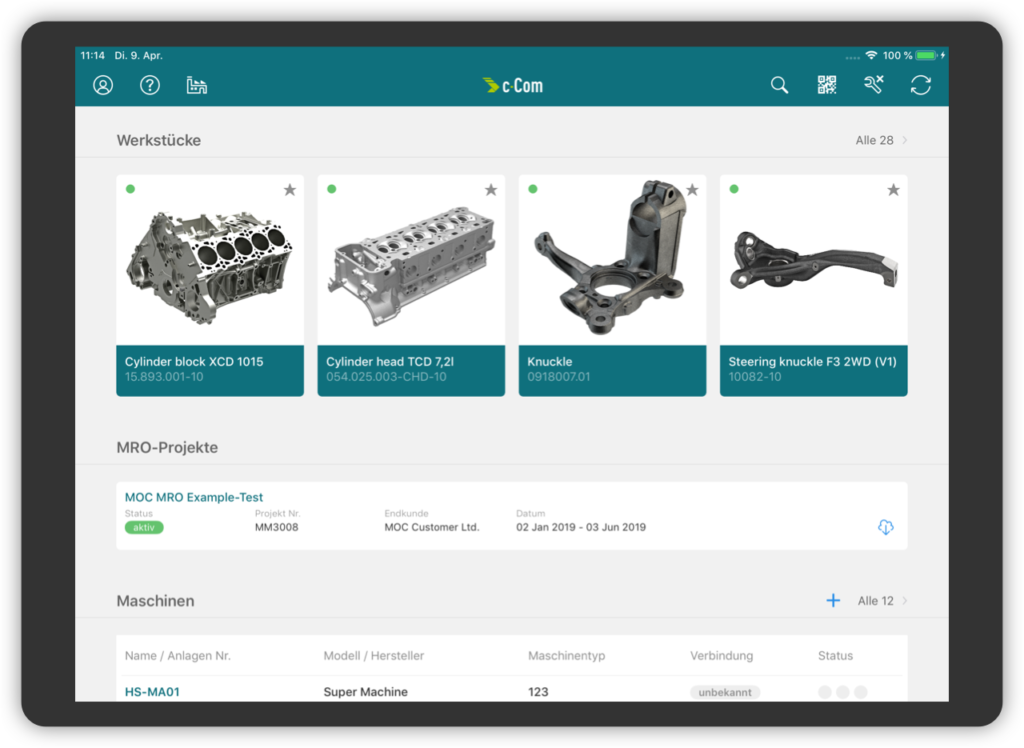Image resolution: width=1024 pixels, height=748 pixels.
Task: Open machine HS-MA01 link
Action: 152,692
